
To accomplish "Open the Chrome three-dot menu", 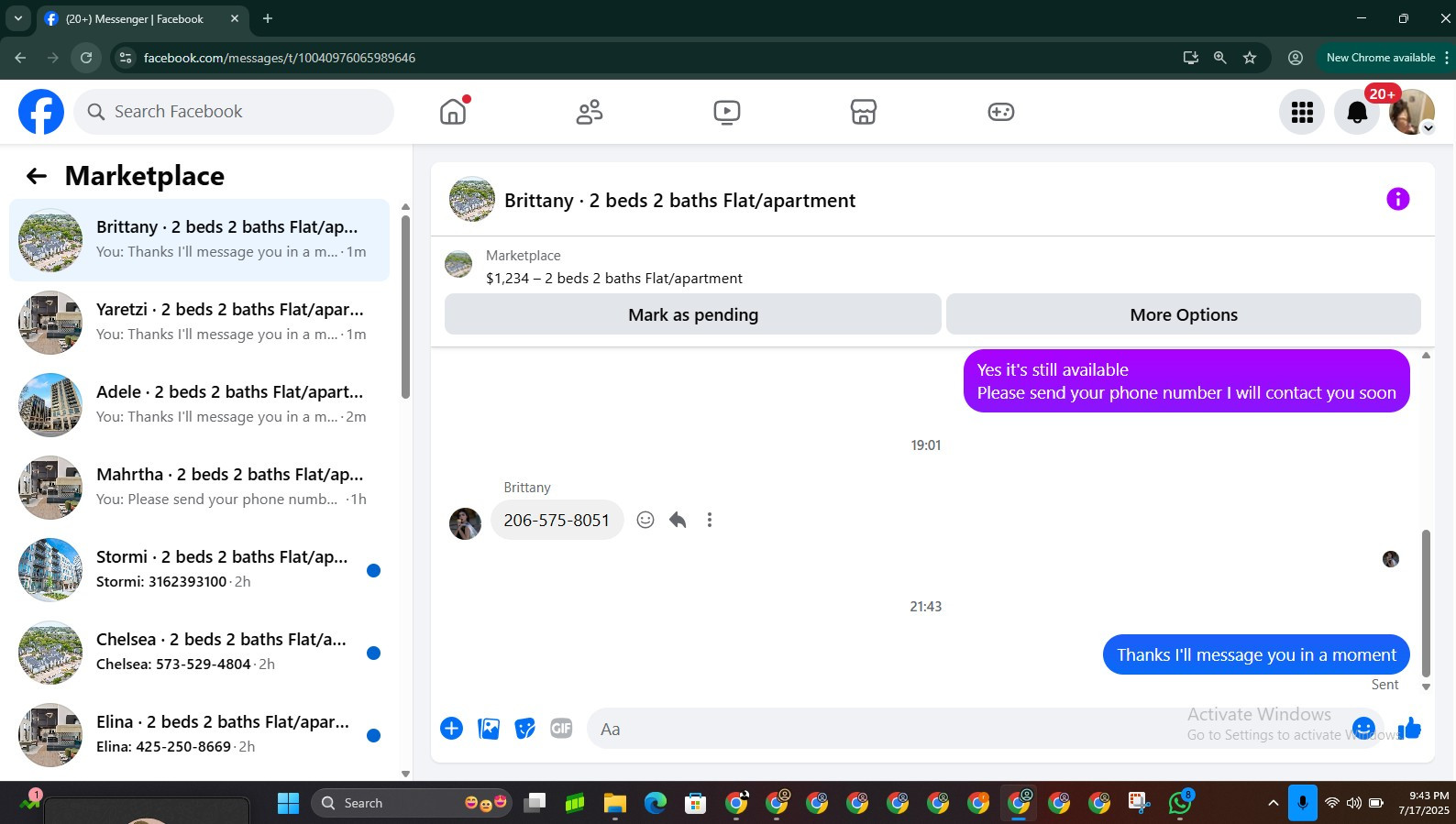I will tap(1447, 58).
